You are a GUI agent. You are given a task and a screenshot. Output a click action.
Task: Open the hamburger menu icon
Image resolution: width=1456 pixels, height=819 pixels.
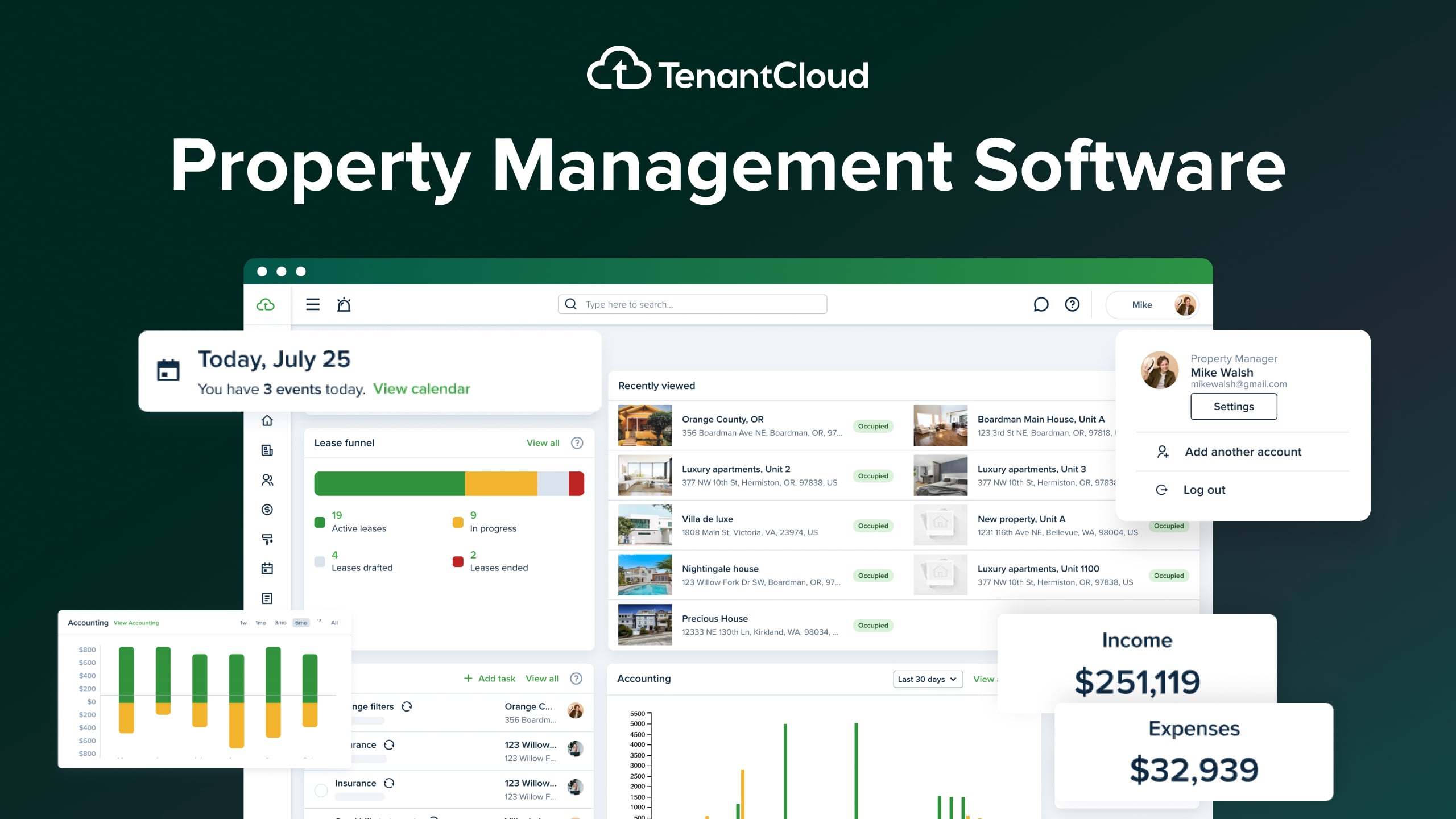(x=313, y=304)
